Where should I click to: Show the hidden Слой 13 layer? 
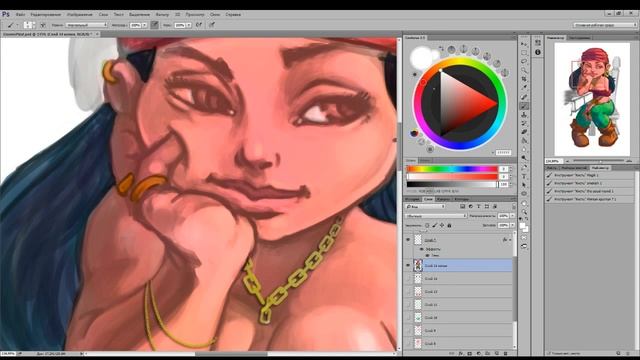pos(408,292)
